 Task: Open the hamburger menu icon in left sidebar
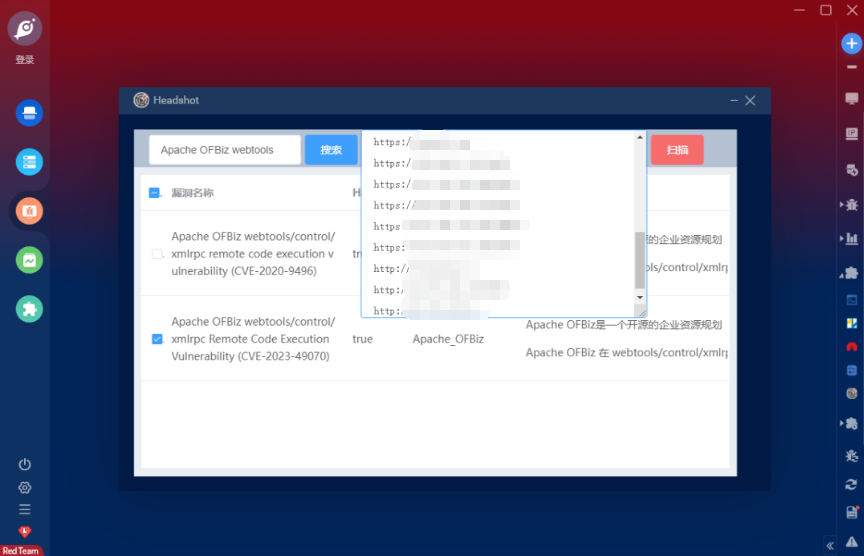point(25,509)
